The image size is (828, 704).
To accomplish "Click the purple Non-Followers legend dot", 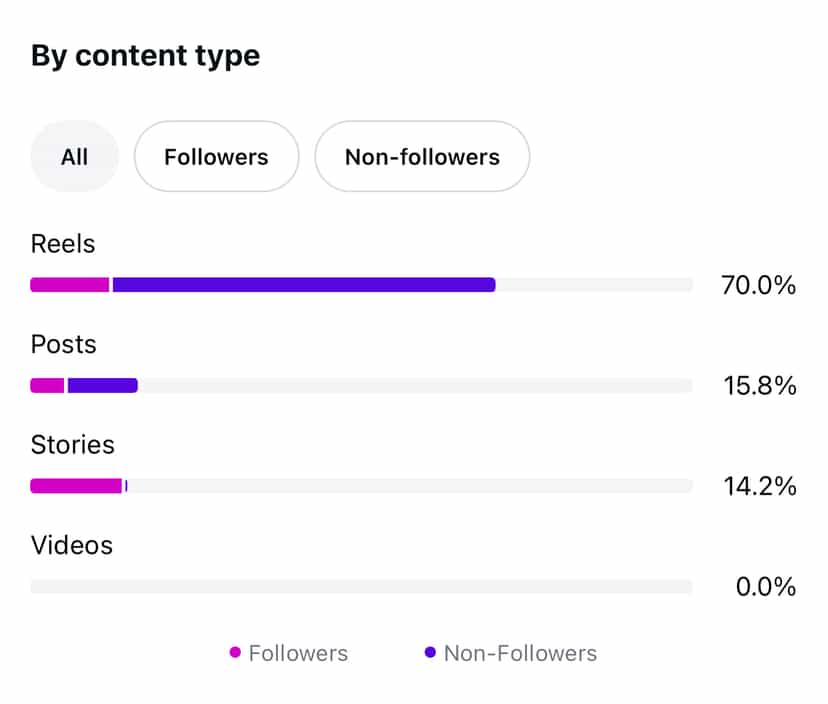I will pyautogui.click(x=430, y=653).
